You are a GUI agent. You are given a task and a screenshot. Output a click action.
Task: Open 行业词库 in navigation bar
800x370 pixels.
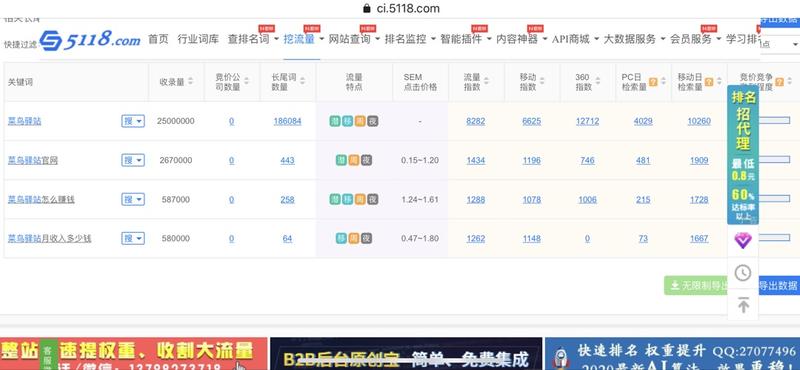click(198, 39)
